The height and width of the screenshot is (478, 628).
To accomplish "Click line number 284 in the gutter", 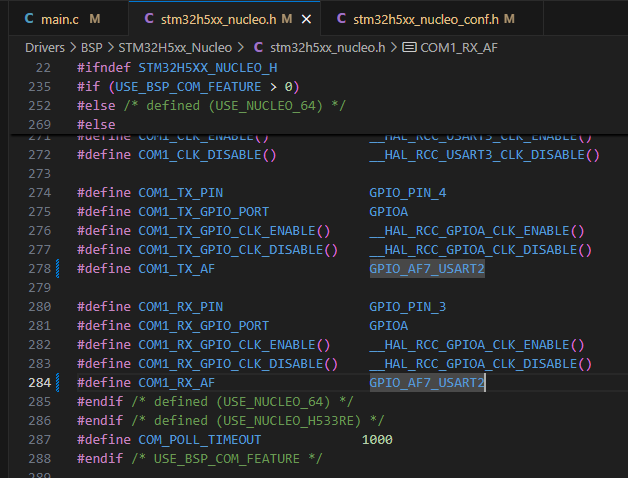I will (40, 383).
